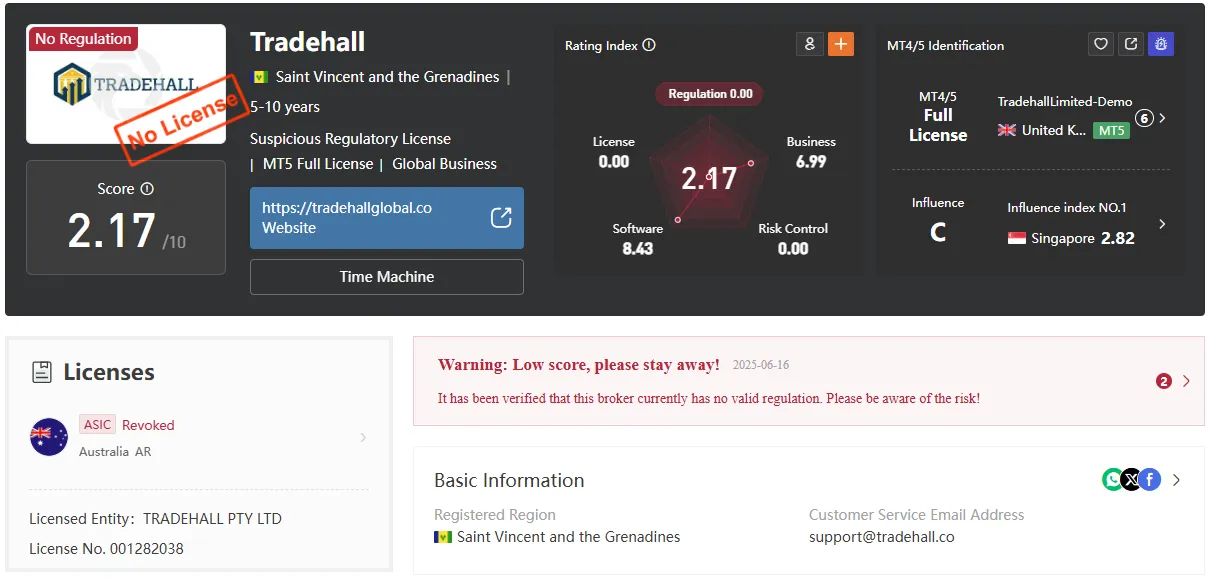Open the tradehallglobal.co Website button
This screenshot has width=1209, height=579.
tap(387, 218)
